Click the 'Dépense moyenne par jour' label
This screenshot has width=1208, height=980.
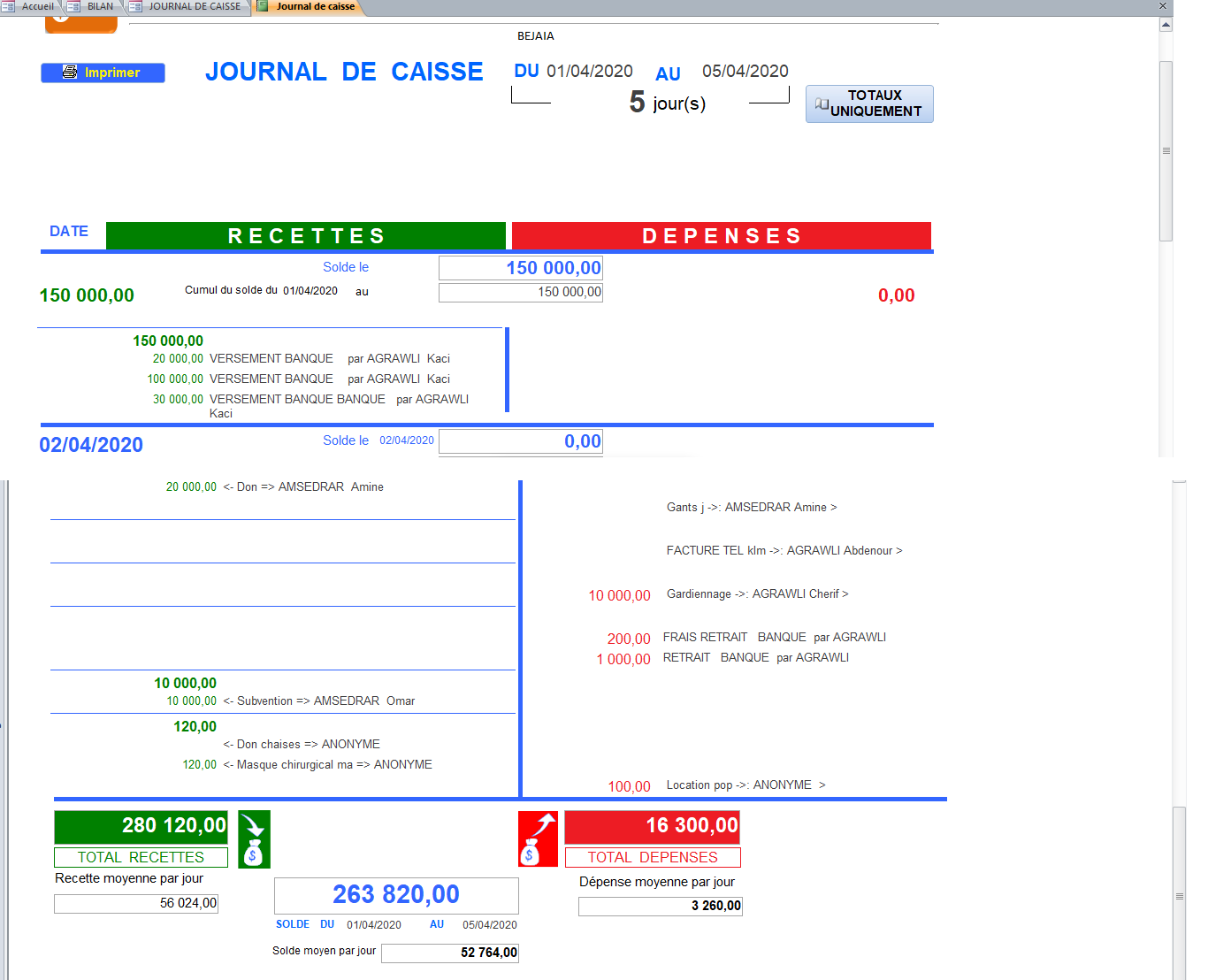click(x=657, y=882)
